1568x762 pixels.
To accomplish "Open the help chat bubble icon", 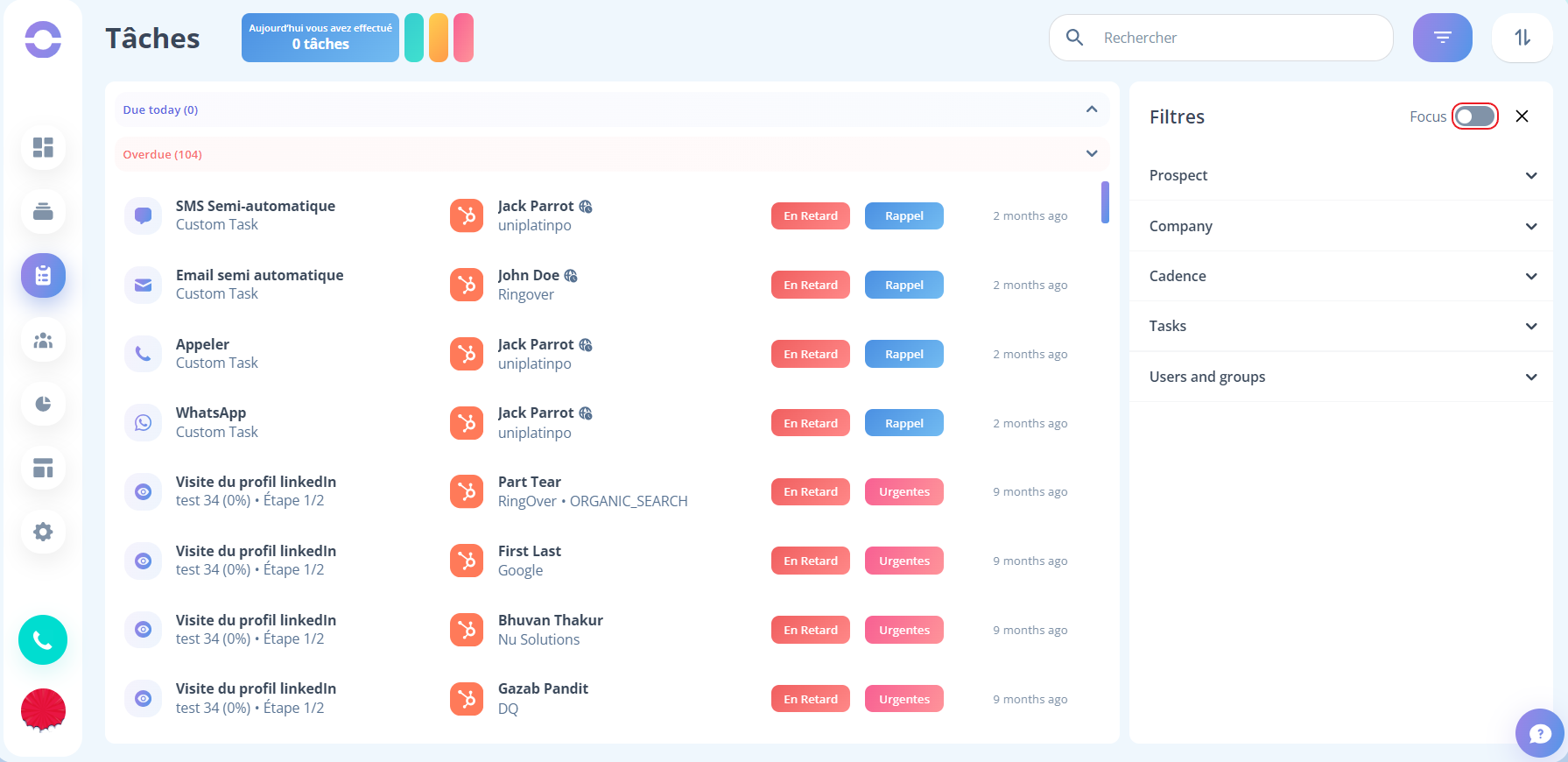I will point(1540,733).
